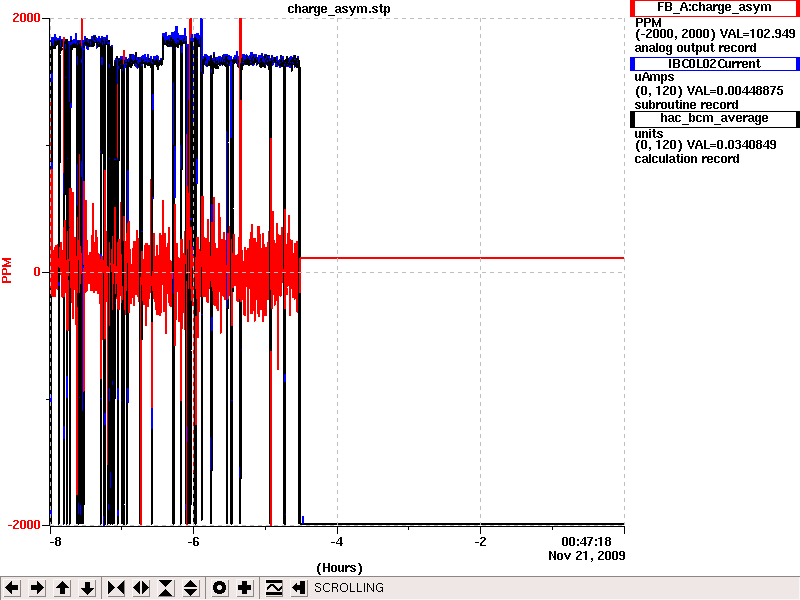Click the red PPM y-axis label

coord(7,270)
